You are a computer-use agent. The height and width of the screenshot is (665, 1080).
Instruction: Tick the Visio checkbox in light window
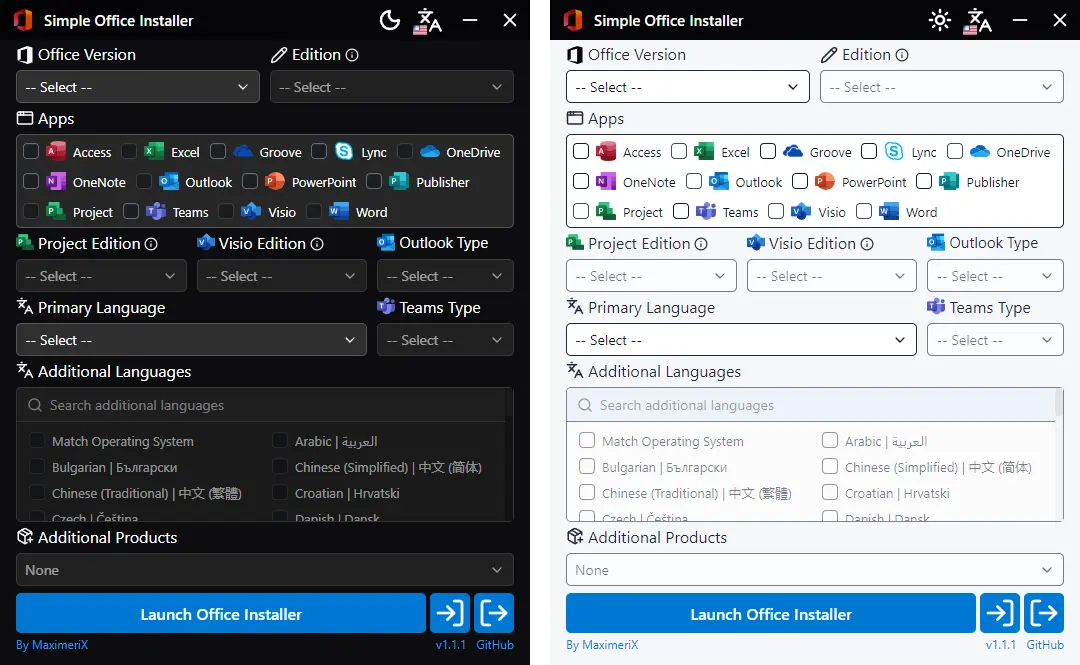click(x=776, y=212)
